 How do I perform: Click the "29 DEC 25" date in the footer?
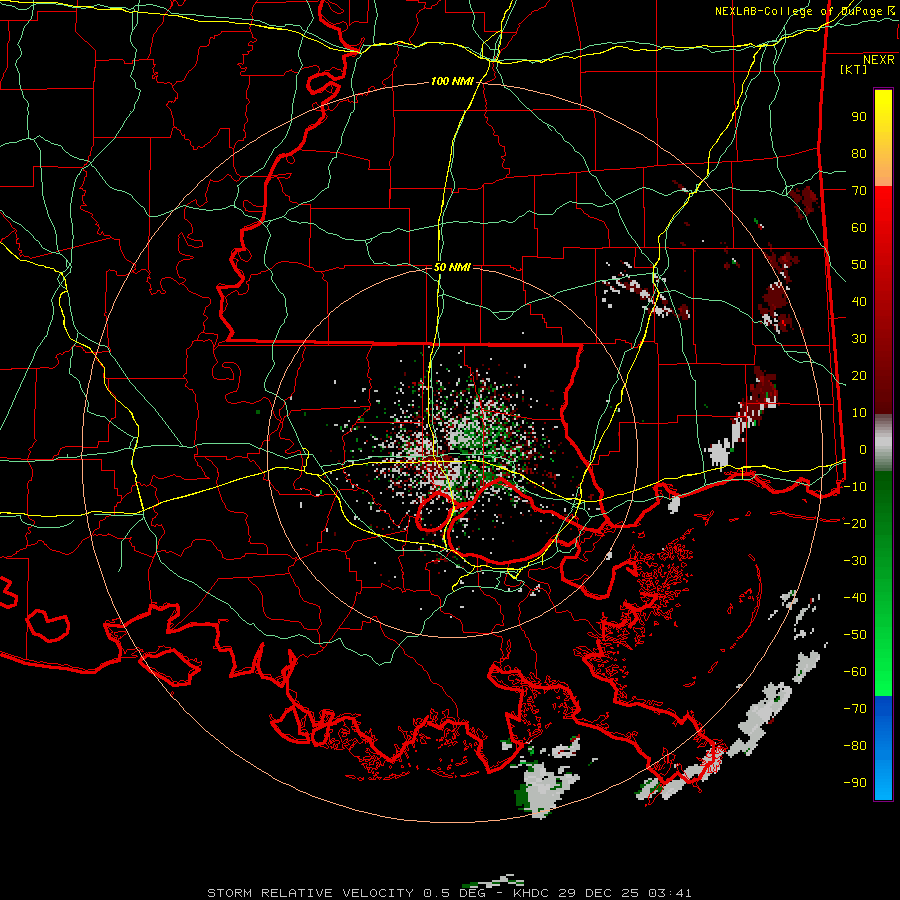(x=599, y=893)
